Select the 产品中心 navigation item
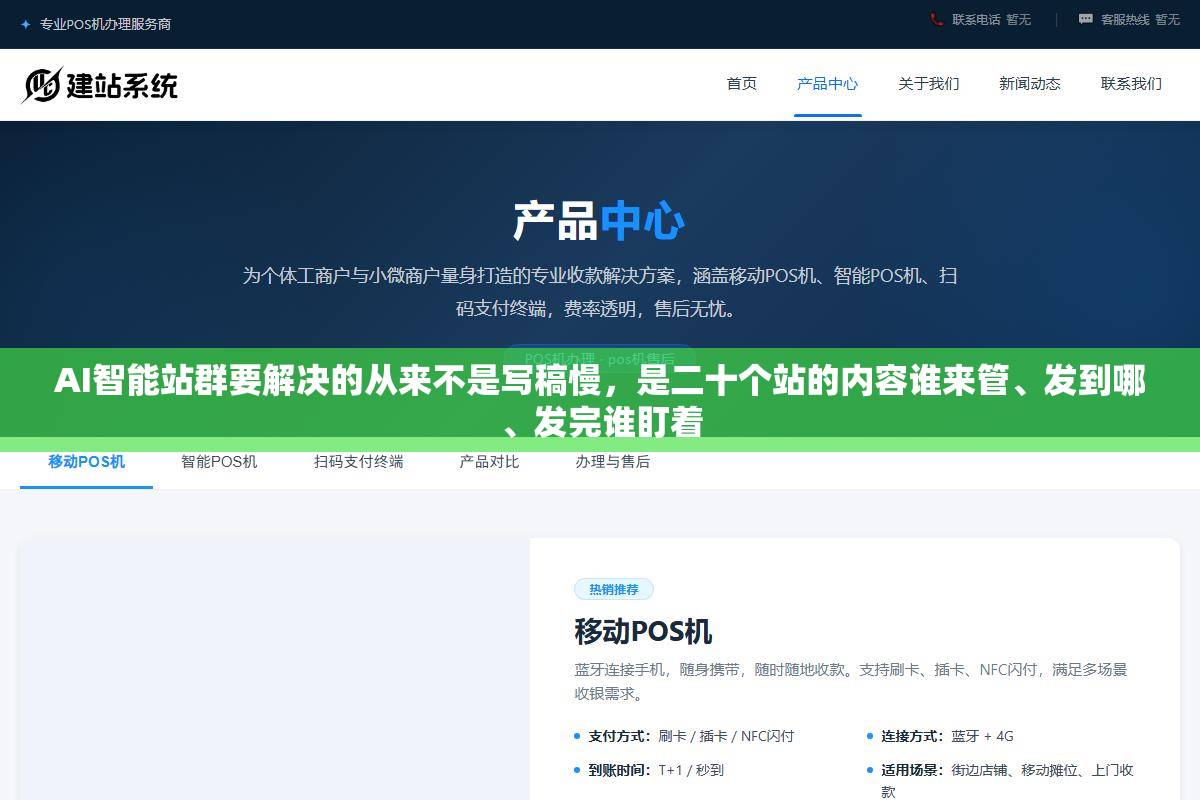The image size is (1200, 800). [827, 84]
